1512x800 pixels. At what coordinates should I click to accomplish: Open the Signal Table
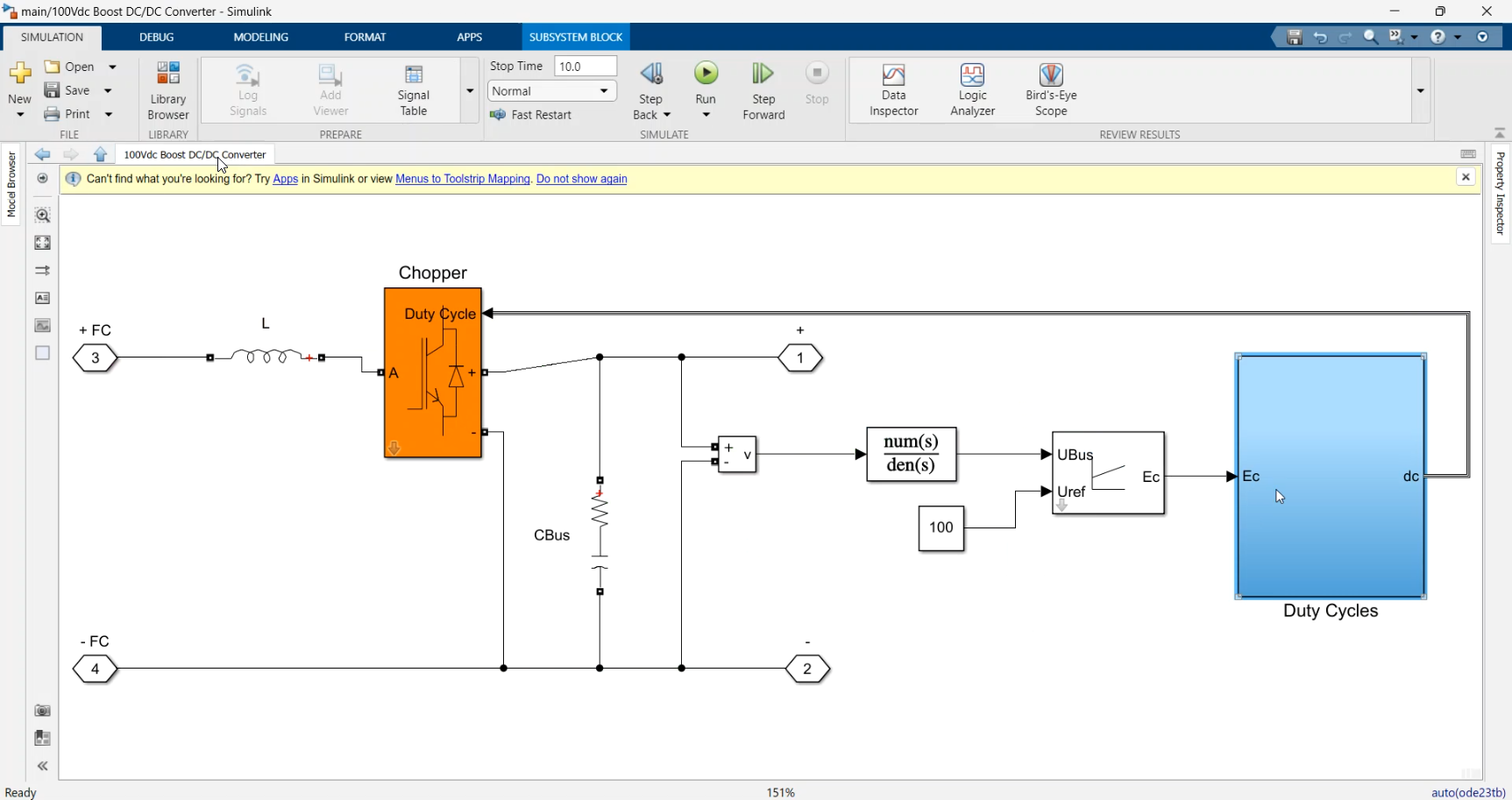tap(414, 90)
